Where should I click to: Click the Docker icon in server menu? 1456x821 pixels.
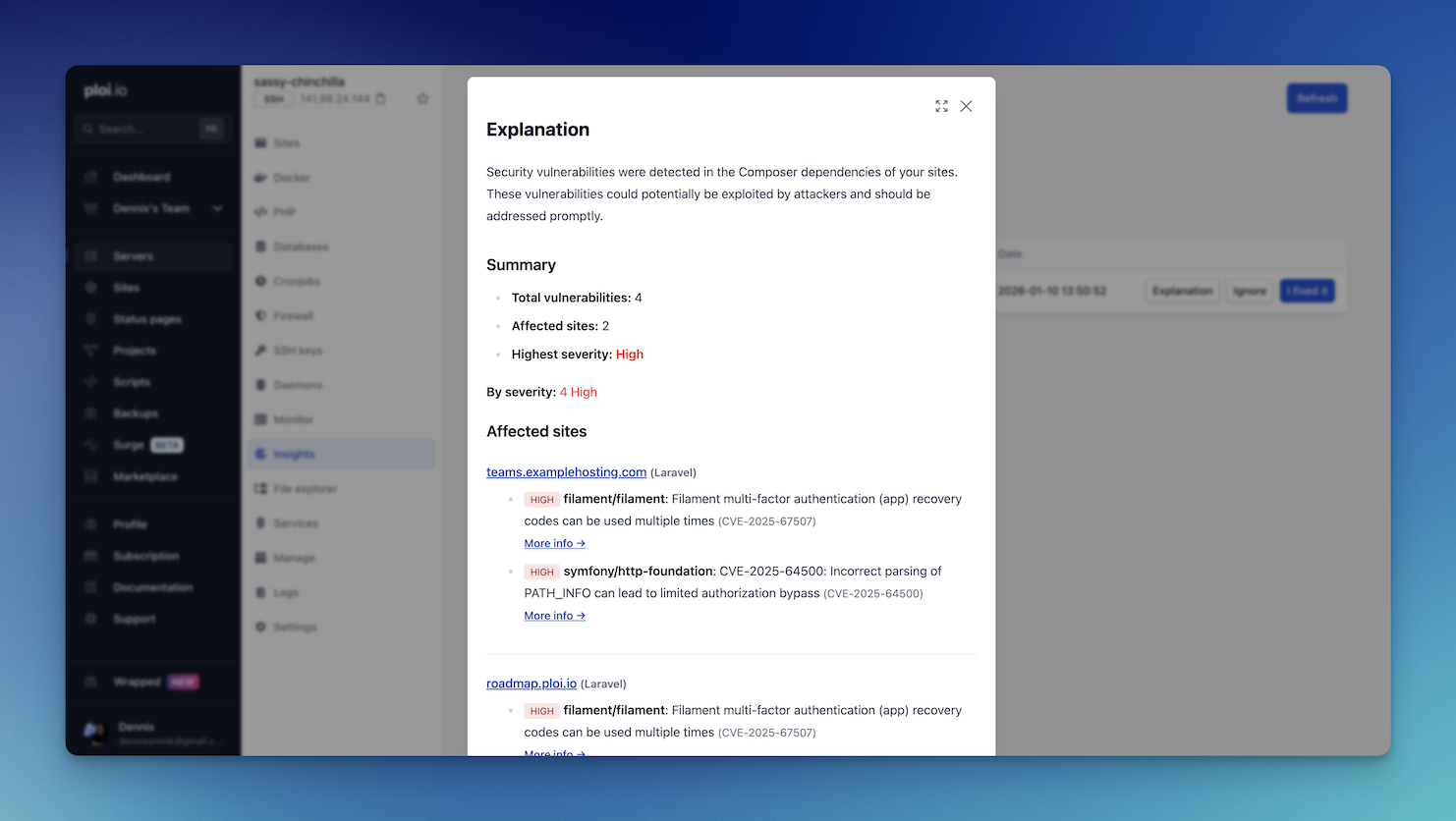[x=261, y=178]
